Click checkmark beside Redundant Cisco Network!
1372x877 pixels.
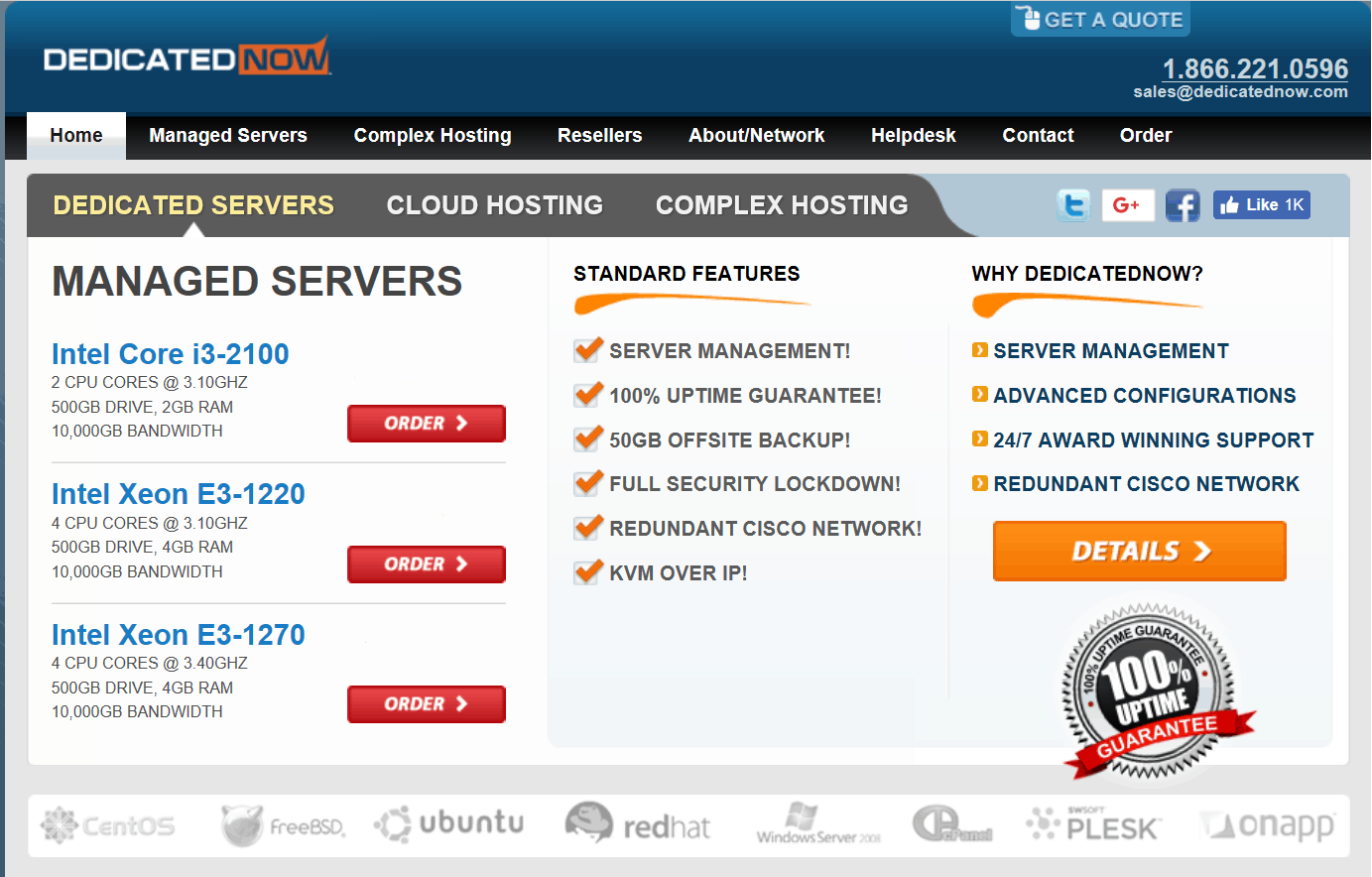click(588, 528)
